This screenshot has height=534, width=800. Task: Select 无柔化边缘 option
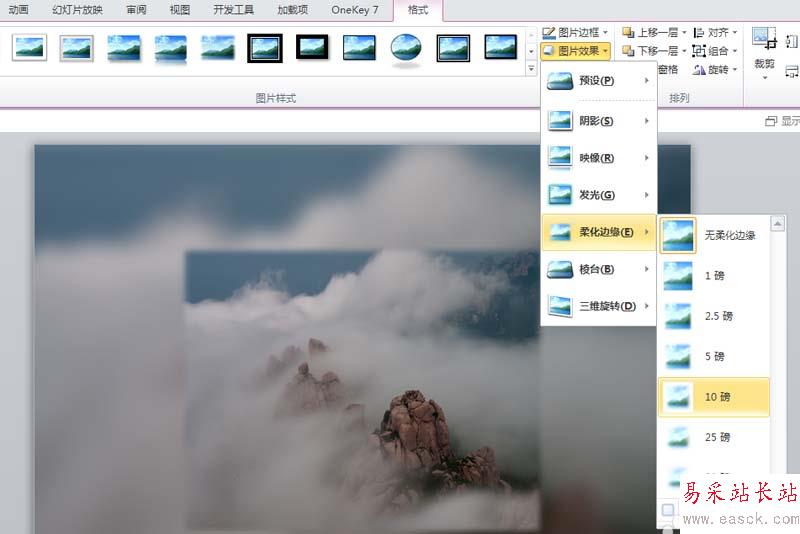point(714,235)
